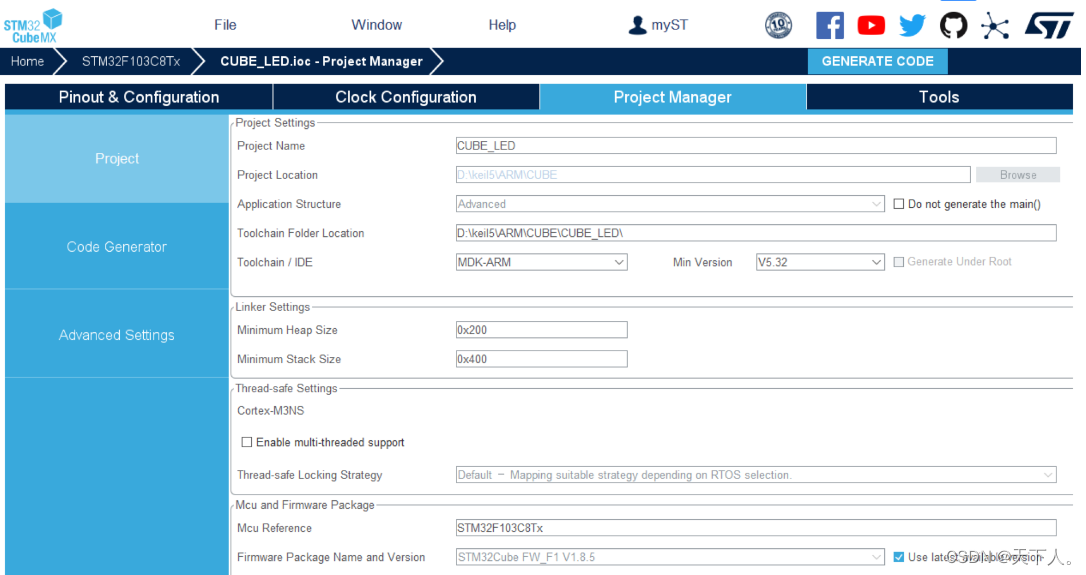
Task: Switch to Clock Configuration tab
Action: [406, 97]
